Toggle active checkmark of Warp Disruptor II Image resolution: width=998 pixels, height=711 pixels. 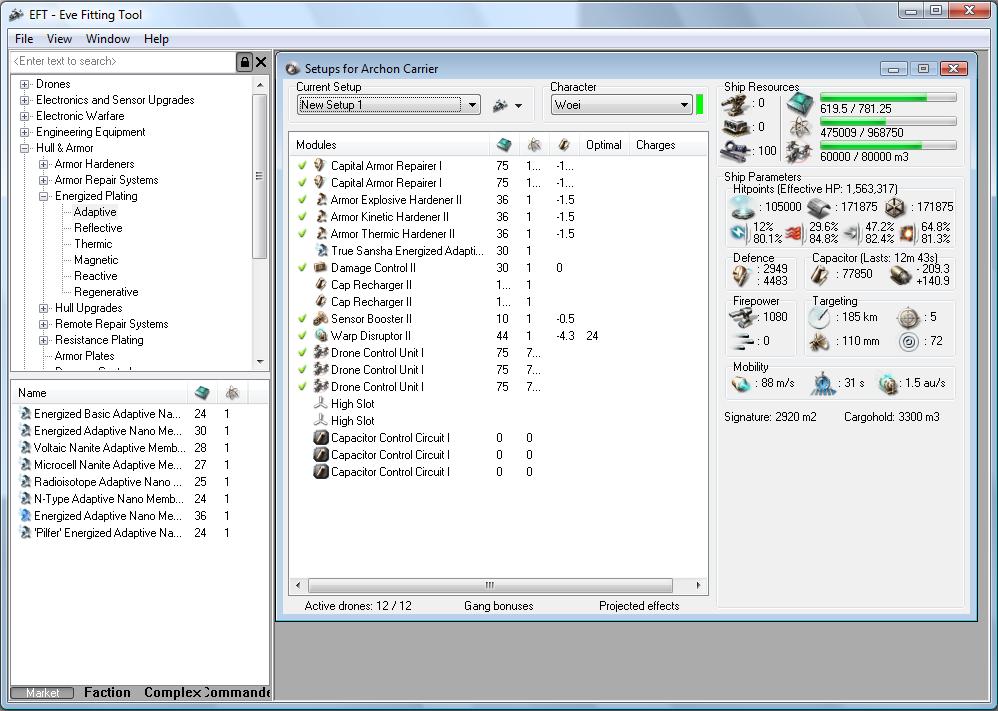(302, 336)
